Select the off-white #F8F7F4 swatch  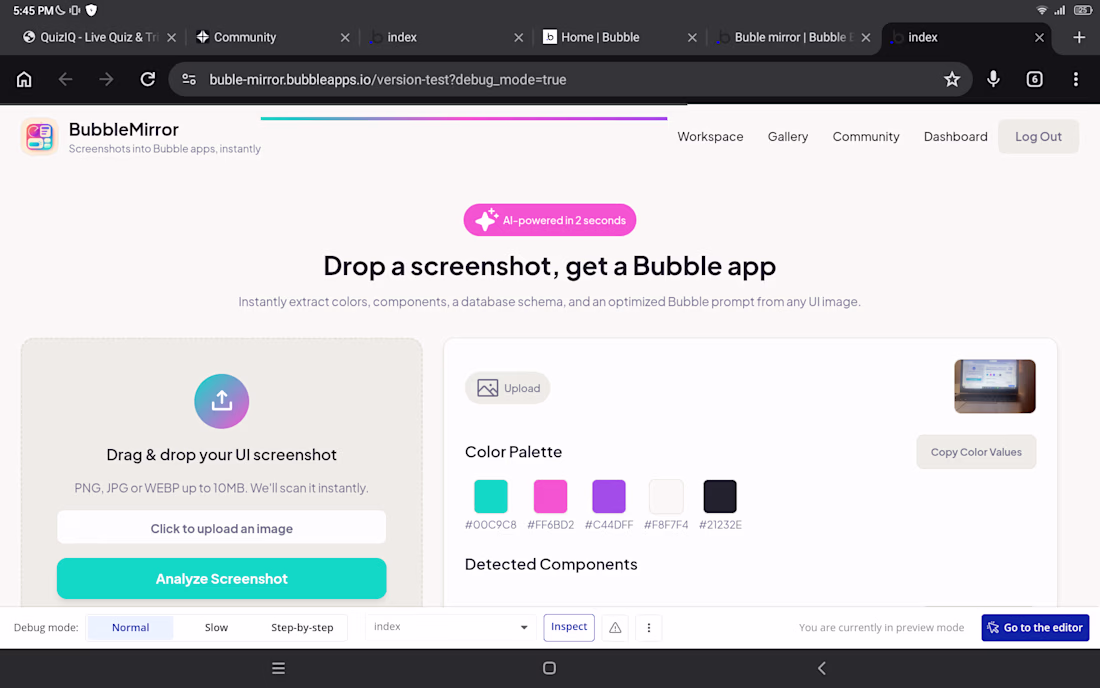tap(666, 497)
